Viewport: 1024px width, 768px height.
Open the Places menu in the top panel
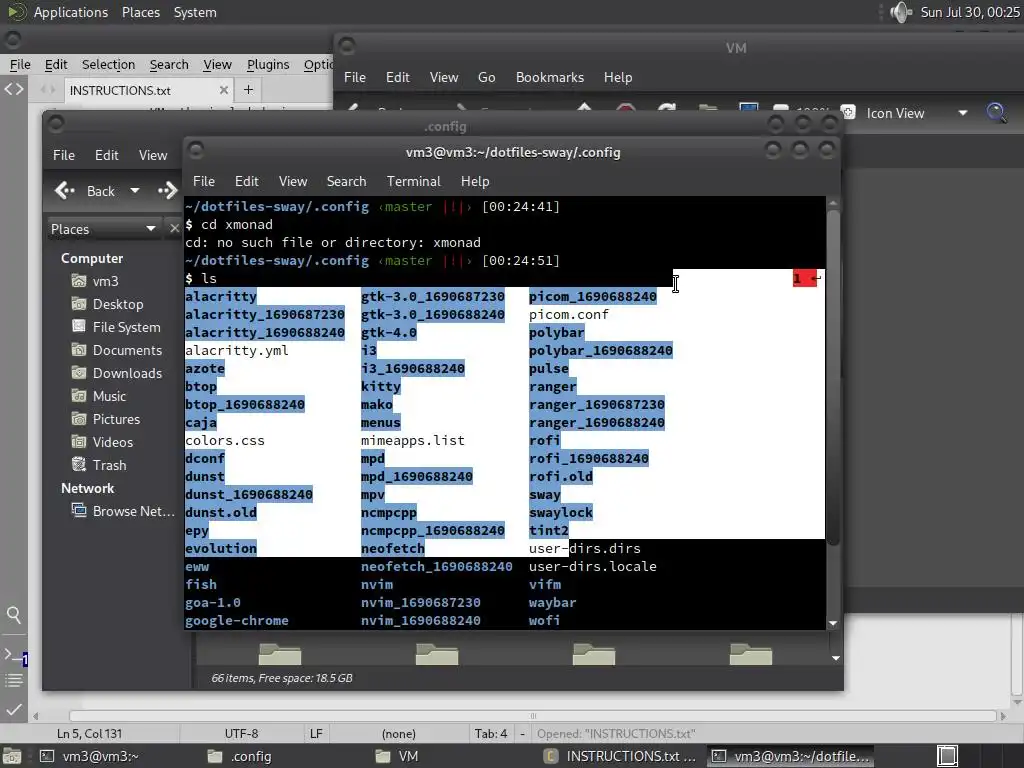140,12
